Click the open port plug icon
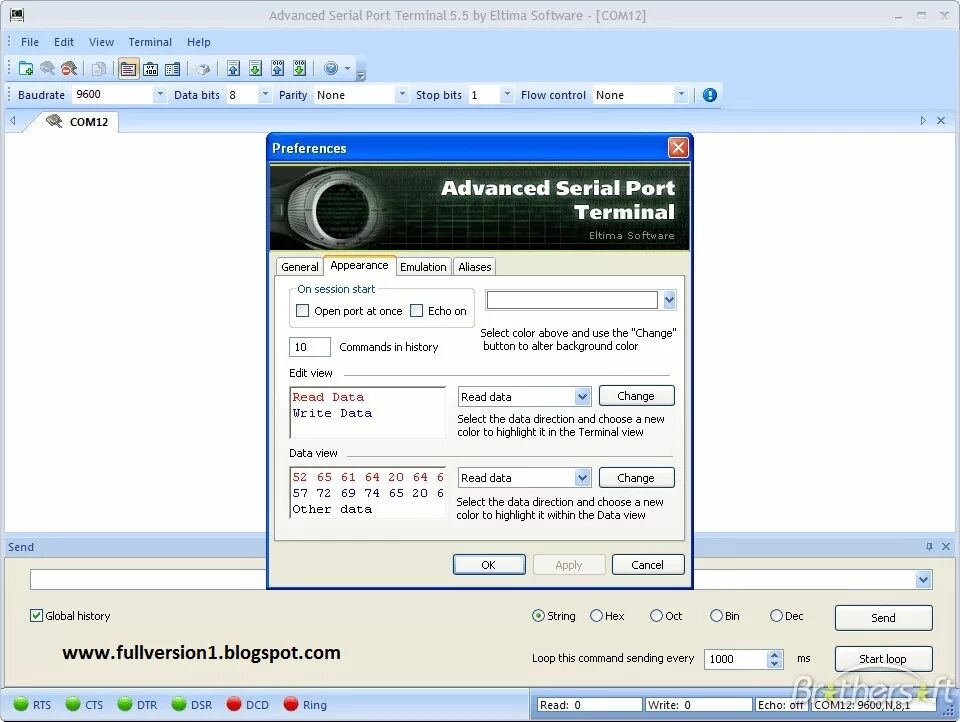The width and height of the screenshot is (960, 722). tap(47, 68)
